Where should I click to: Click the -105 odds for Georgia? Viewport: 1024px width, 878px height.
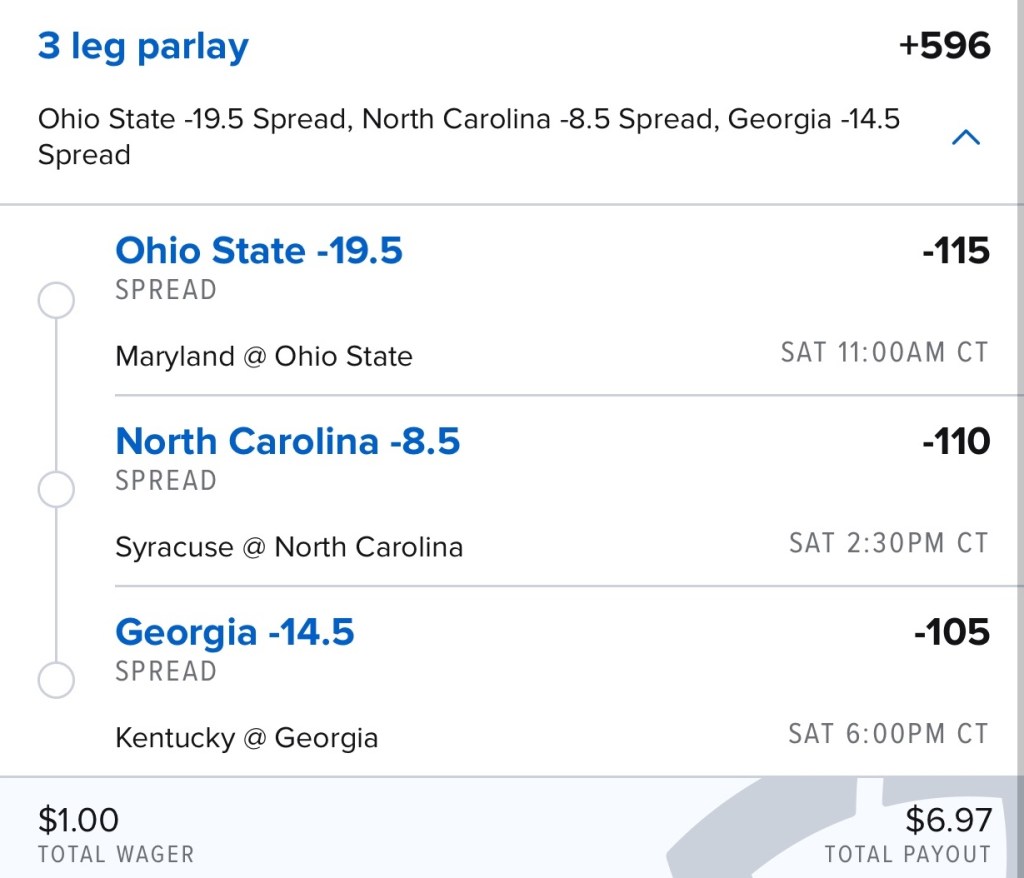tap(952, 632)
